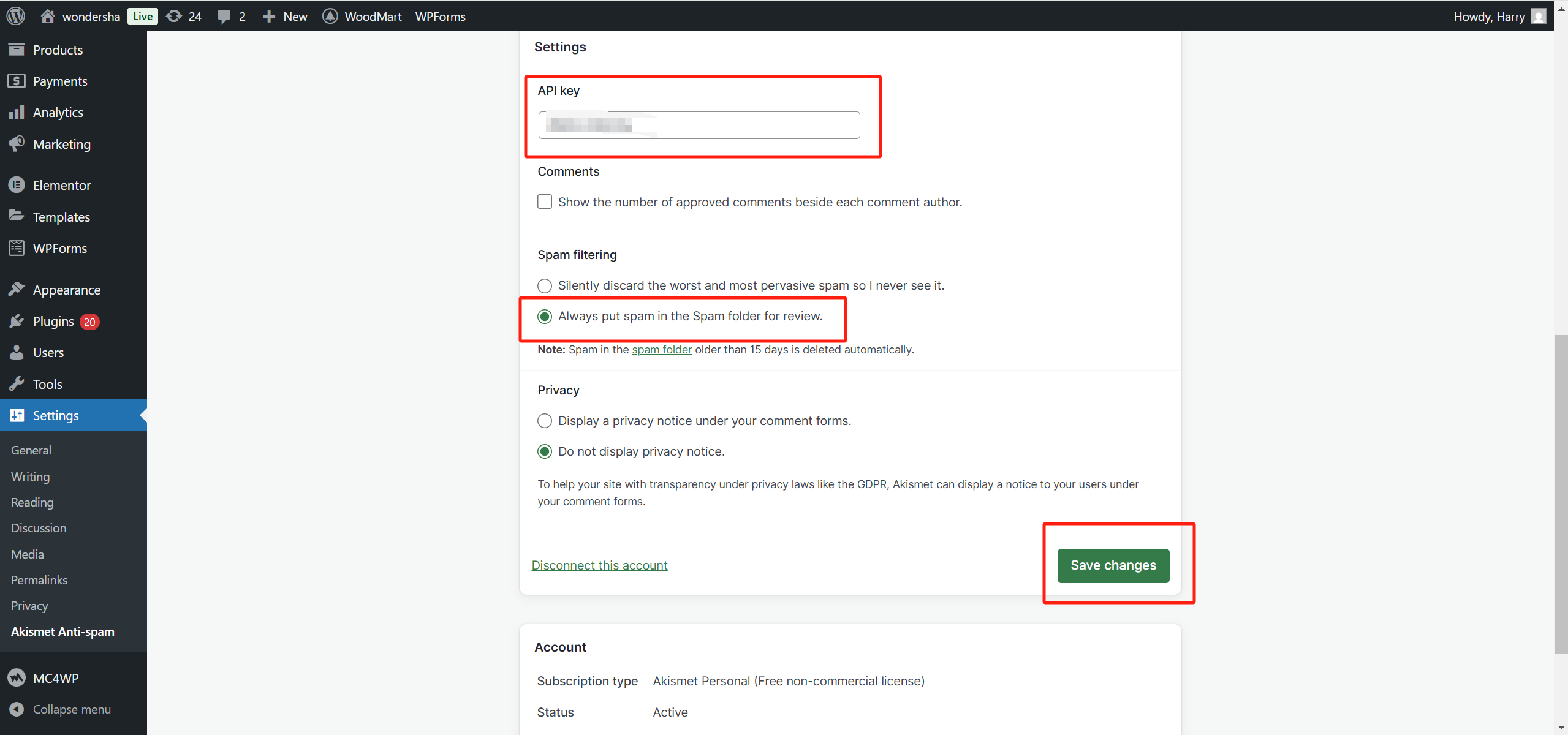Click the MC4WP sidebar icon
The image size is (1568, 735).
pyautogui.click(x=17, y=677)
